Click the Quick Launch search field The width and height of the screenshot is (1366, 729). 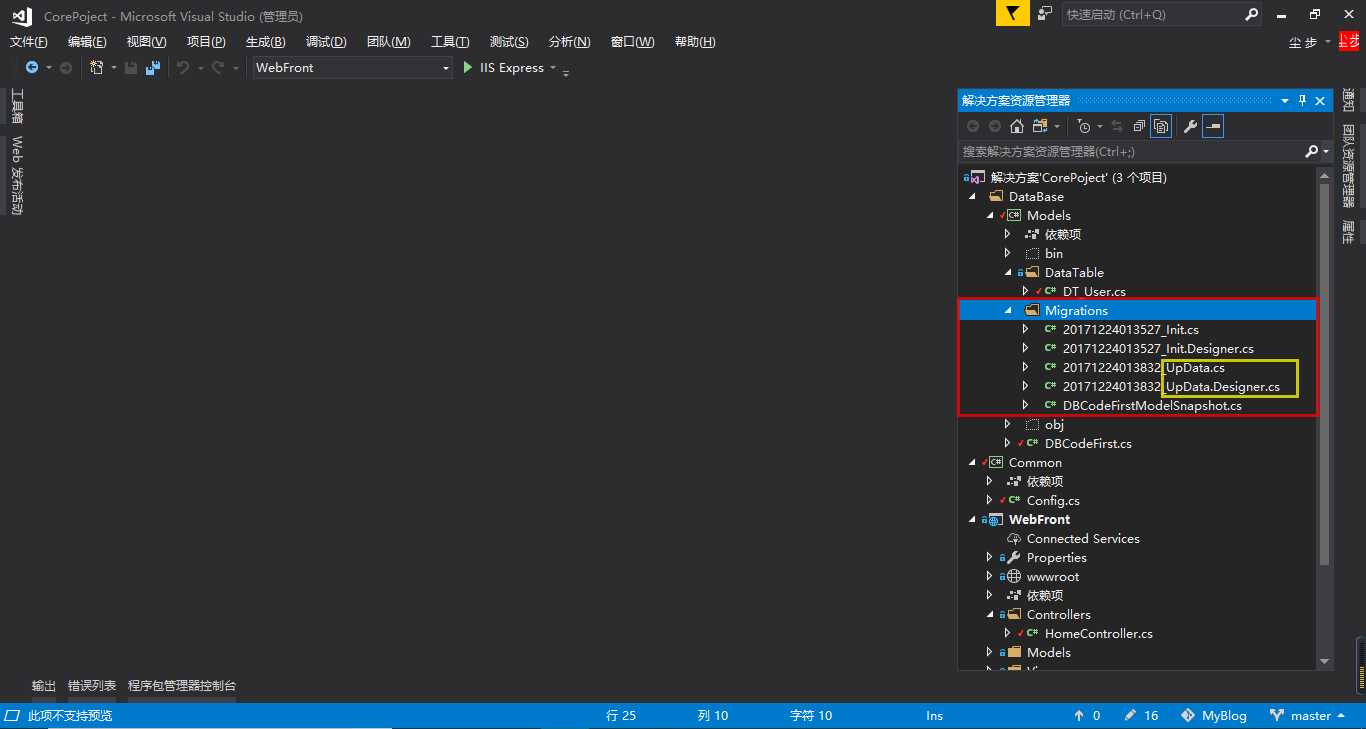1151,14
